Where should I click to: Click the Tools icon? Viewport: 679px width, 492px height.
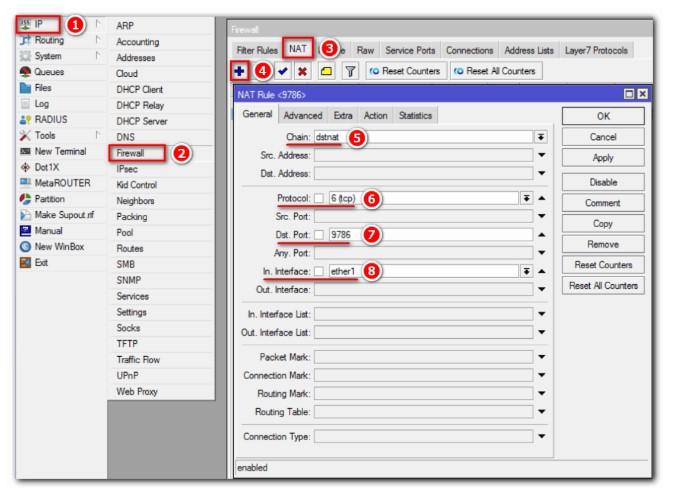(26, 136)
